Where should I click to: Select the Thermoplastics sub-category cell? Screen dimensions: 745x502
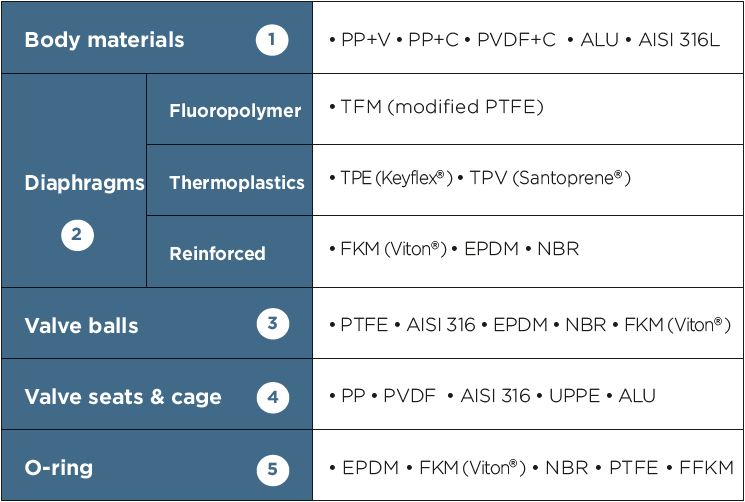236,183
